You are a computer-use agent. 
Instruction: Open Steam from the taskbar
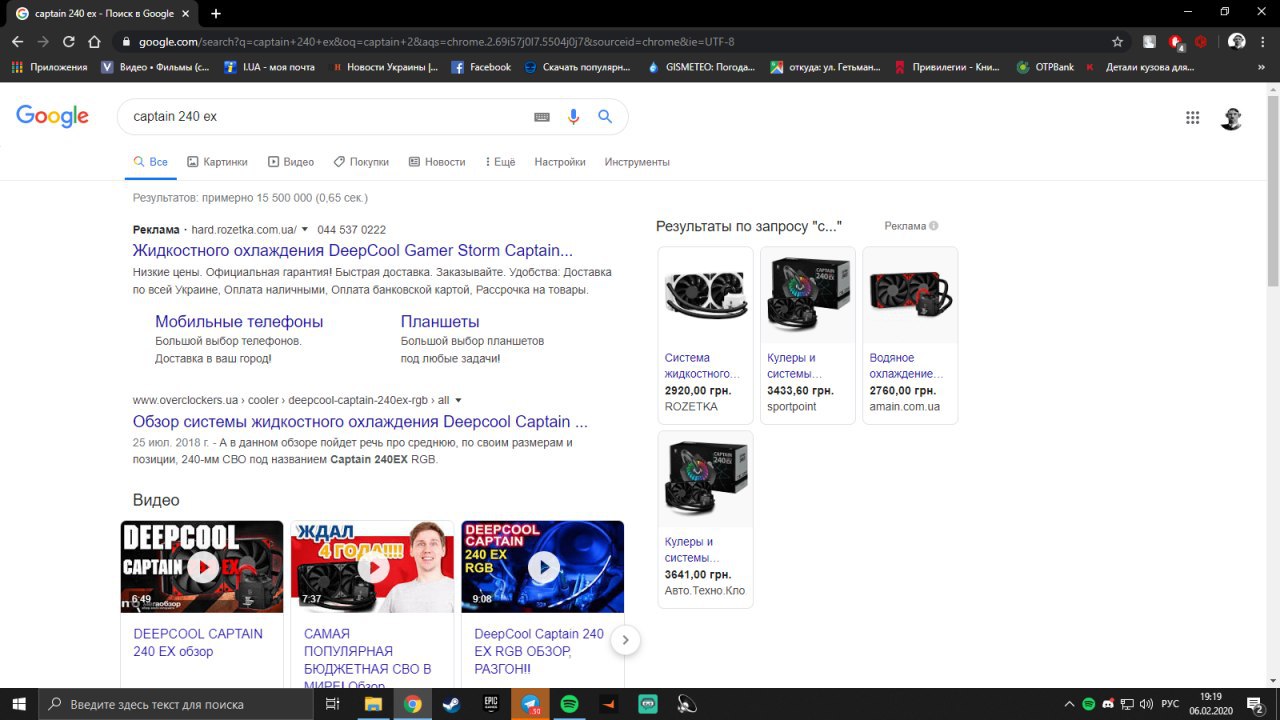tap(451, 704)
